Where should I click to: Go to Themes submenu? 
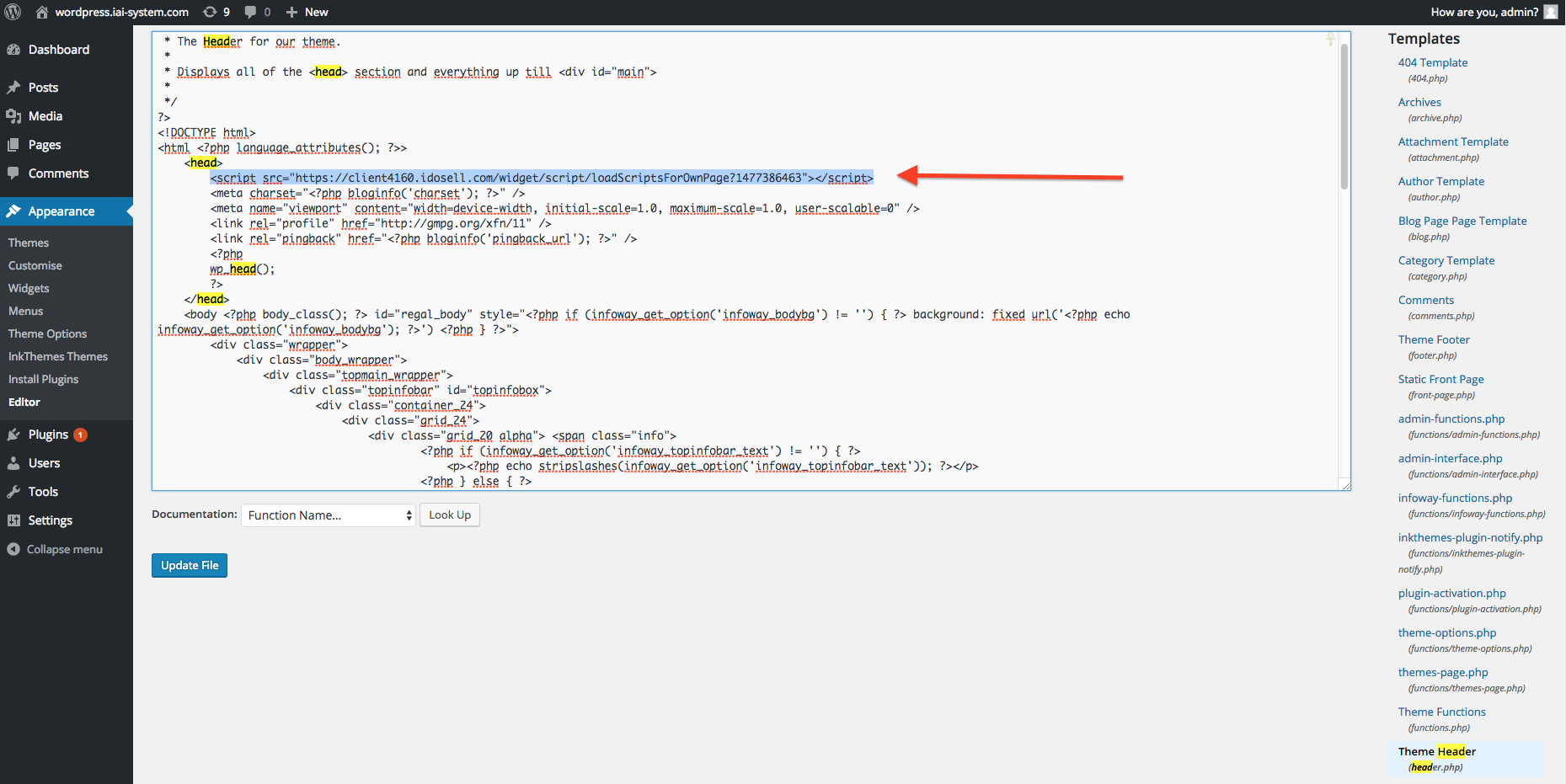[x=29, y=243]
